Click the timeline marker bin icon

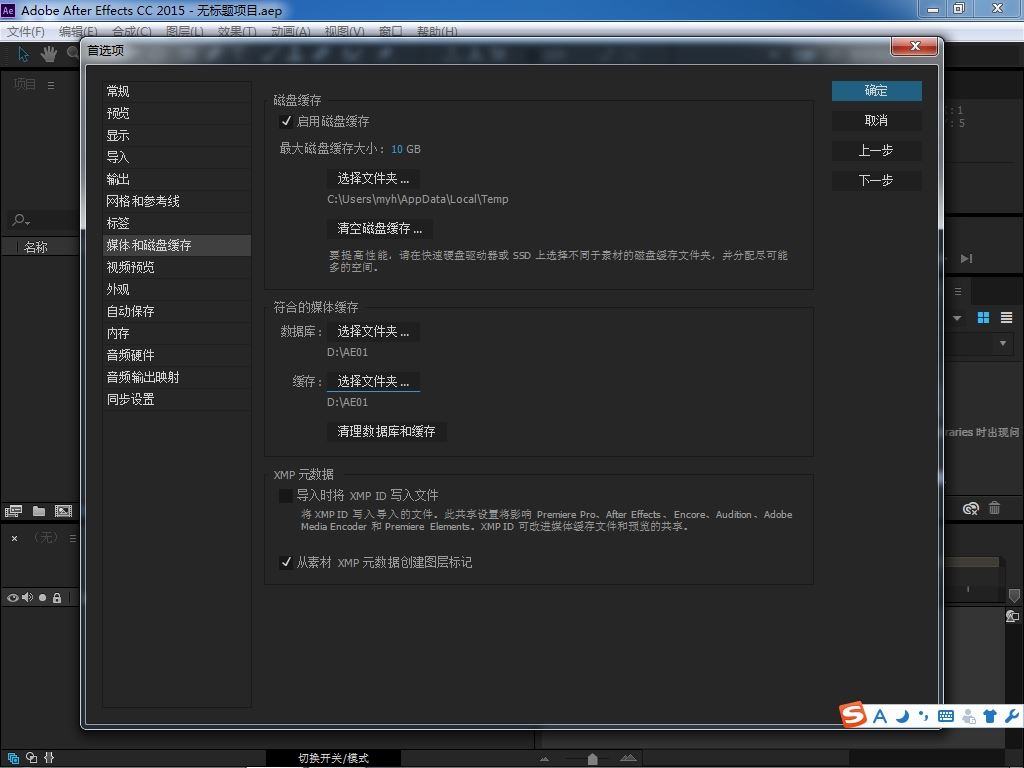pos(1014,596)
